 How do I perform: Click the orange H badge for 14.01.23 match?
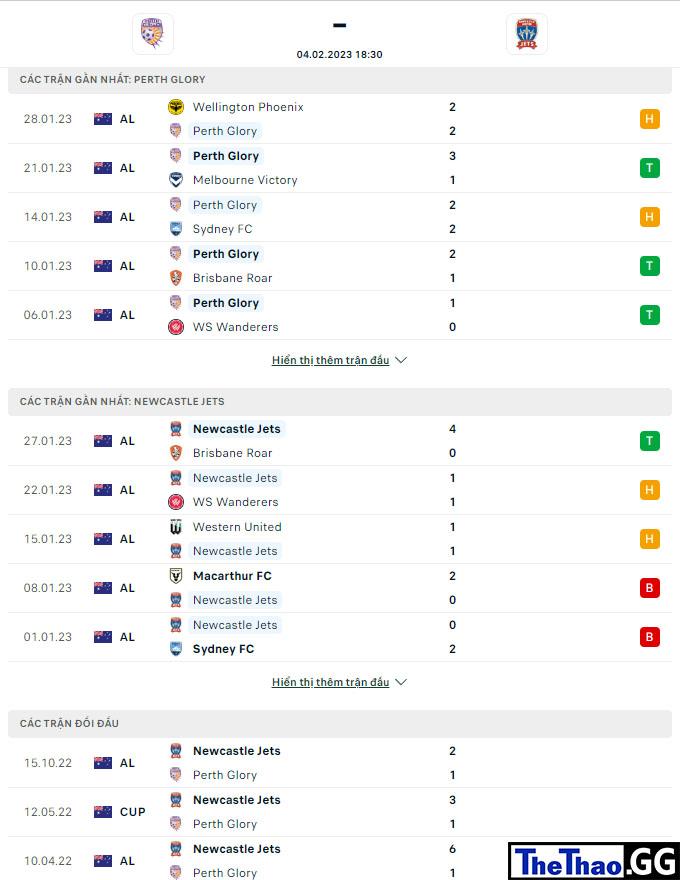tap(650, 217)
